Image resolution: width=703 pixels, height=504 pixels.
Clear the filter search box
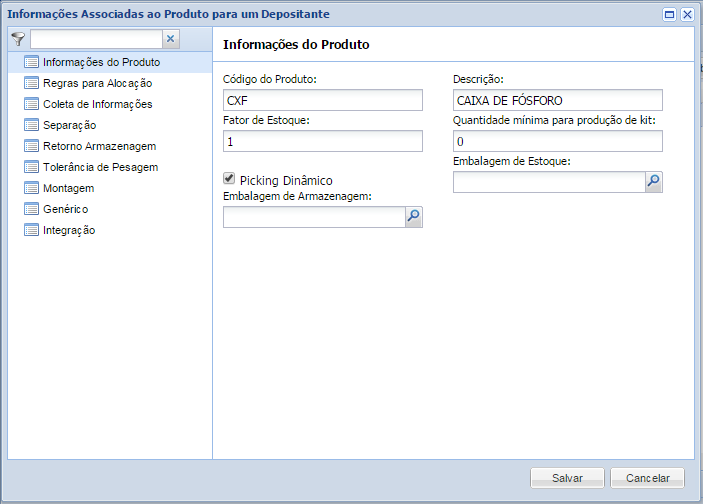click(x=170, y=39)
